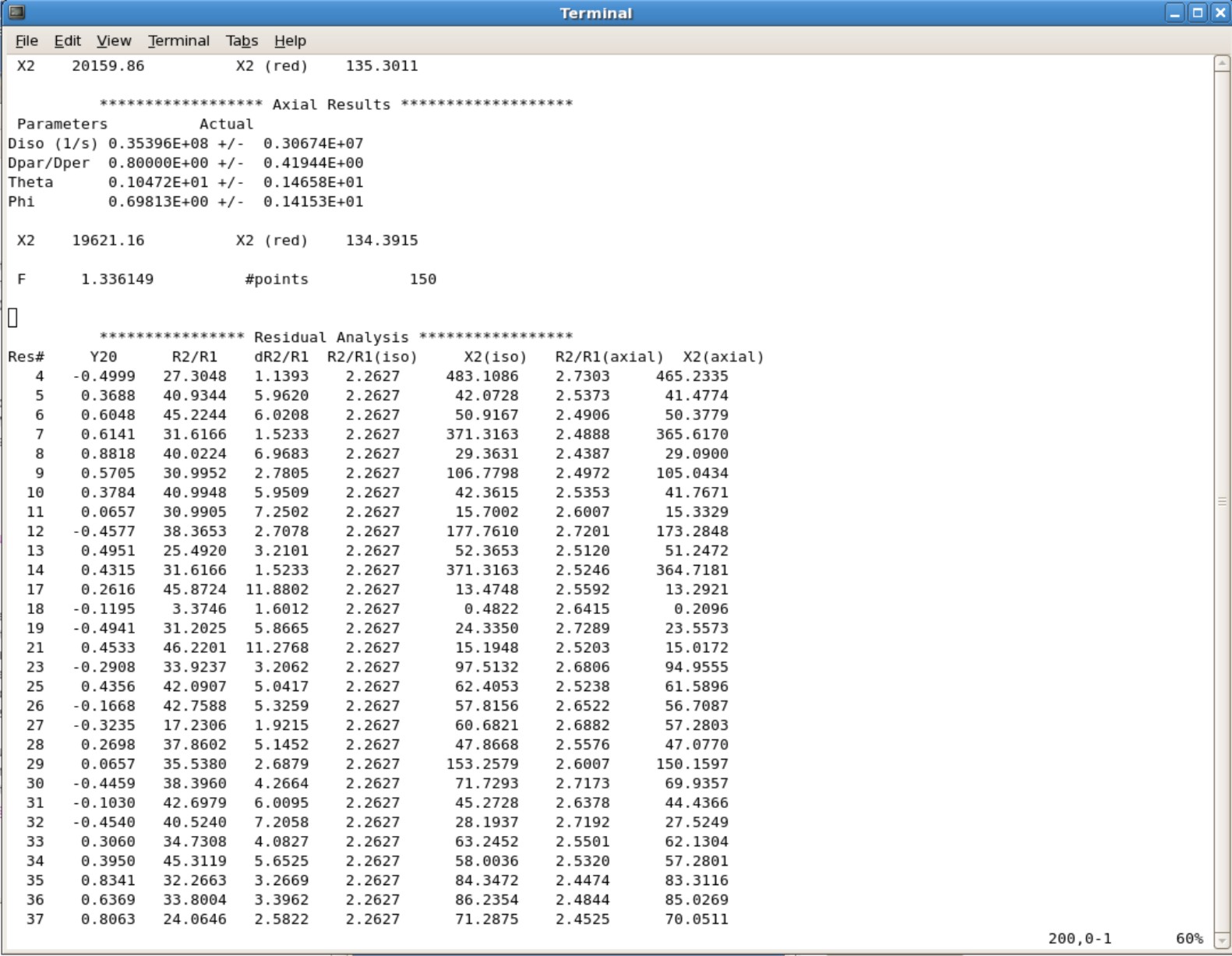
Task: Click the Terminal title bar text
Action: [x=596, y=13]
